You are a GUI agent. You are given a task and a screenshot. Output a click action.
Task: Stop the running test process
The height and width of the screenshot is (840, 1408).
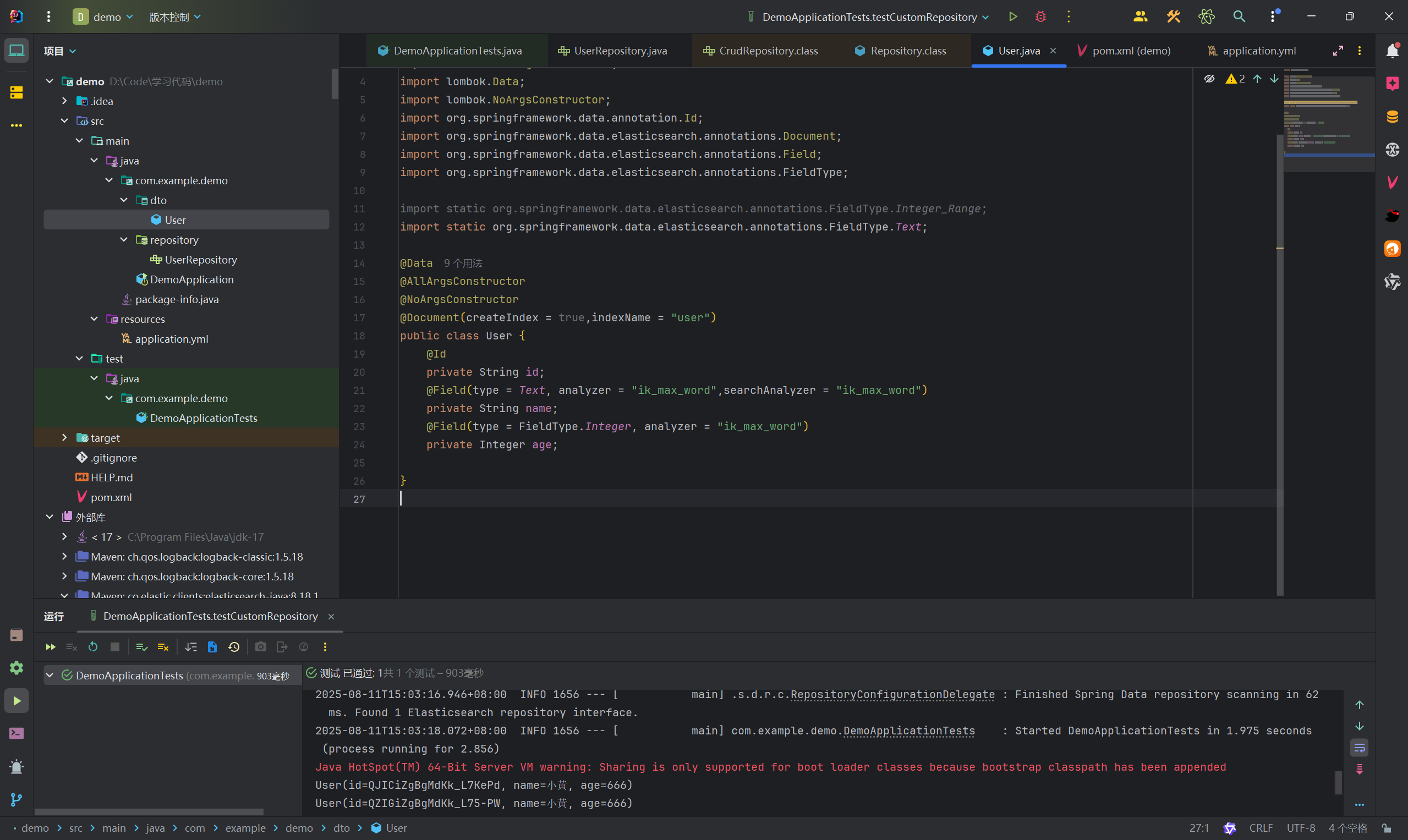(x=114, y=647)
